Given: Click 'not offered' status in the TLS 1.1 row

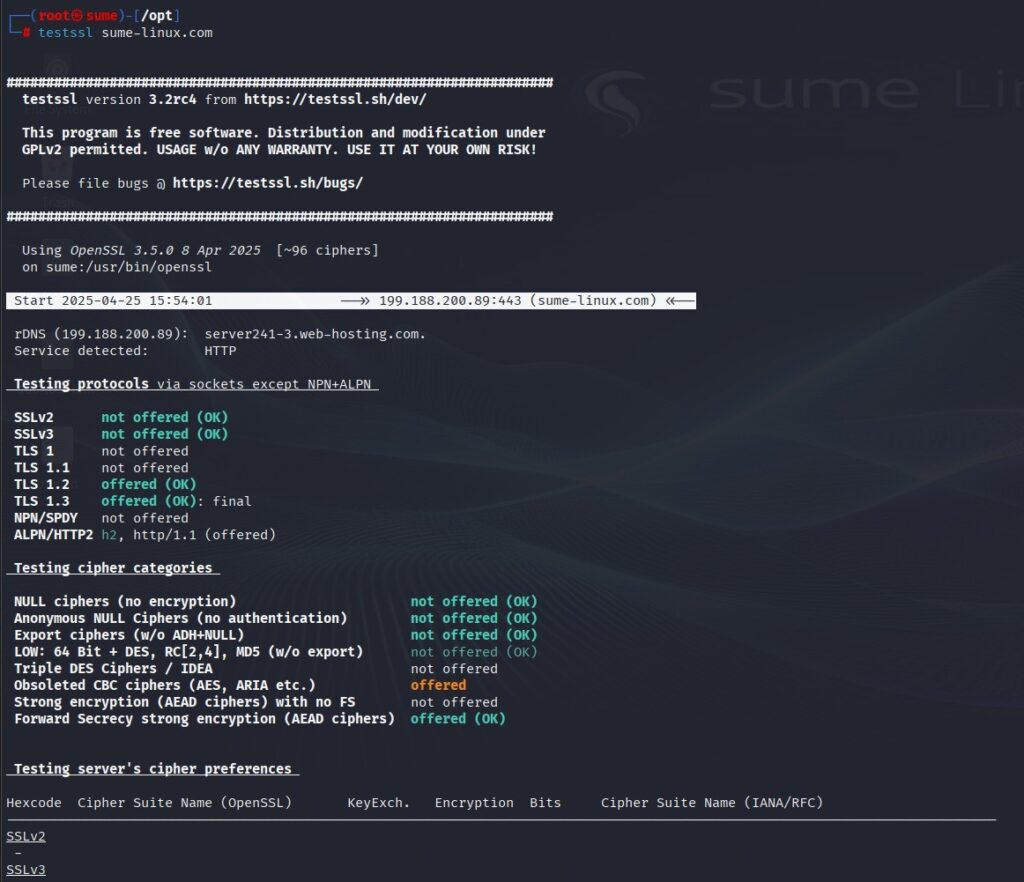Looking at the screenshot, I should tap(144, 468).
